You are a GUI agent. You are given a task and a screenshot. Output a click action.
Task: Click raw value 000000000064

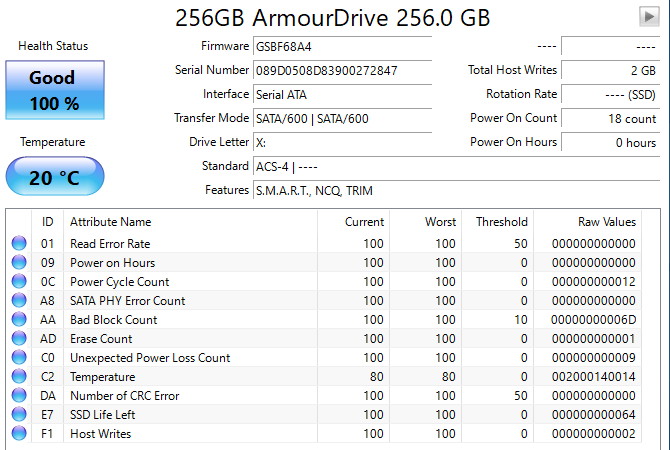point(594,415)
